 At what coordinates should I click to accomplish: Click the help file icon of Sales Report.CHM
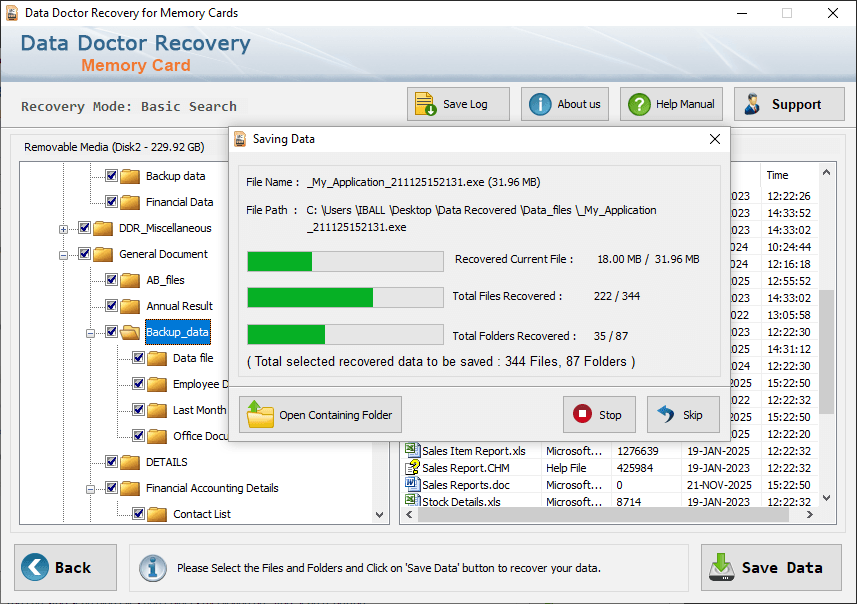[x=412, y=467]
